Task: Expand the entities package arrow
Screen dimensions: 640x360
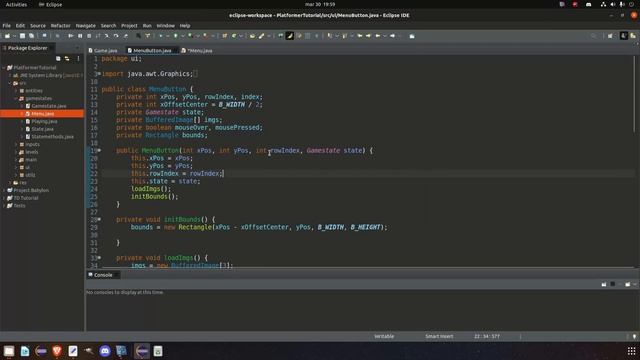Action: tap(16, 91)
